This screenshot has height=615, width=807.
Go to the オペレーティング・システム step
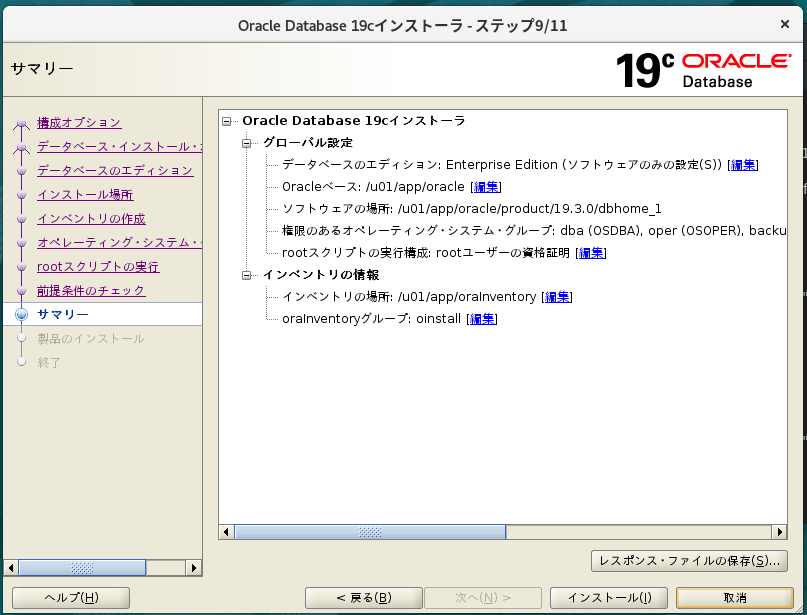click(x=119, y=242)
